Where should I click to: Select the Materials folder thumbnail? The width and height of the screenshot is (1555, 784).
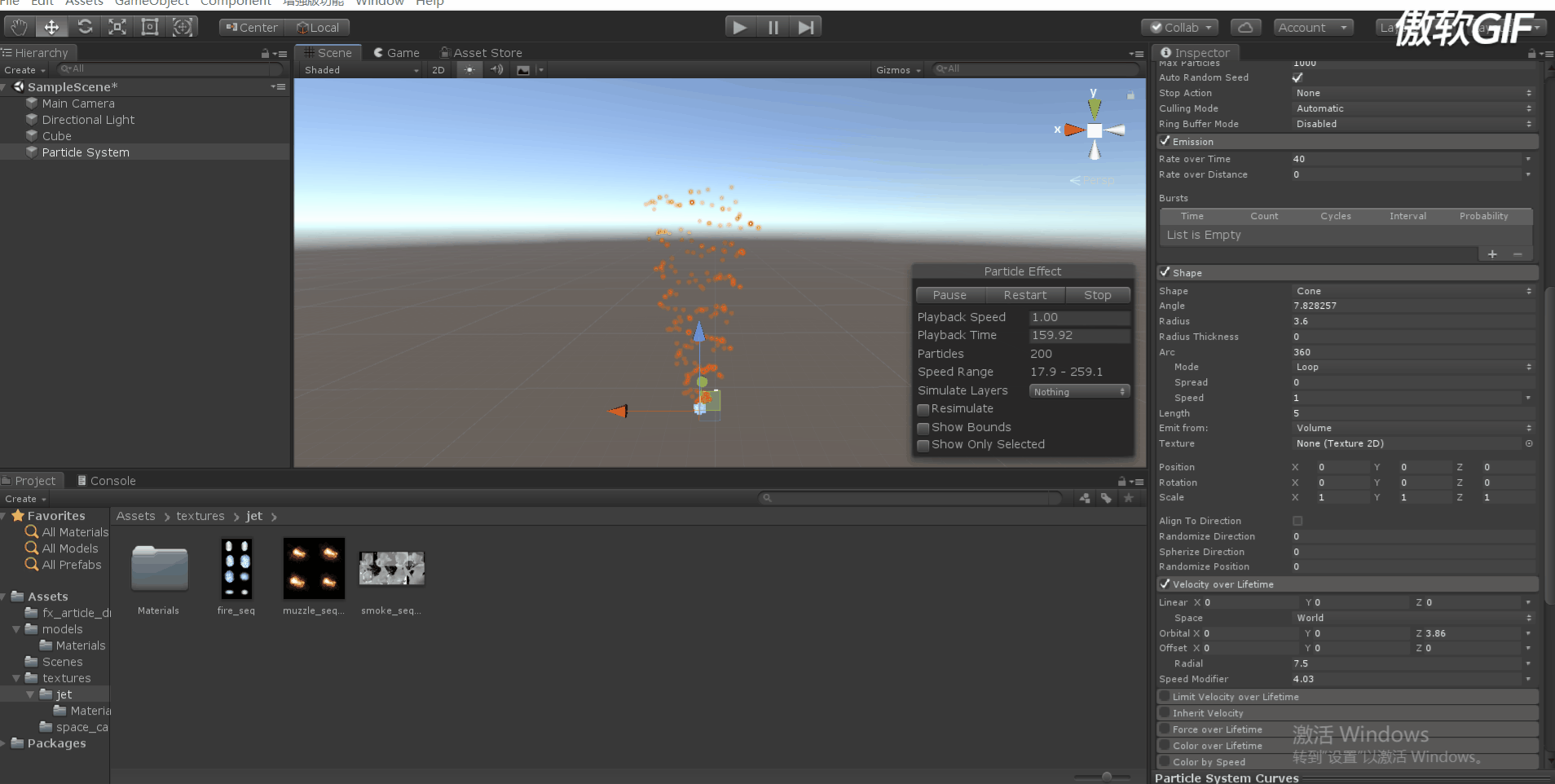pos(159,569)
